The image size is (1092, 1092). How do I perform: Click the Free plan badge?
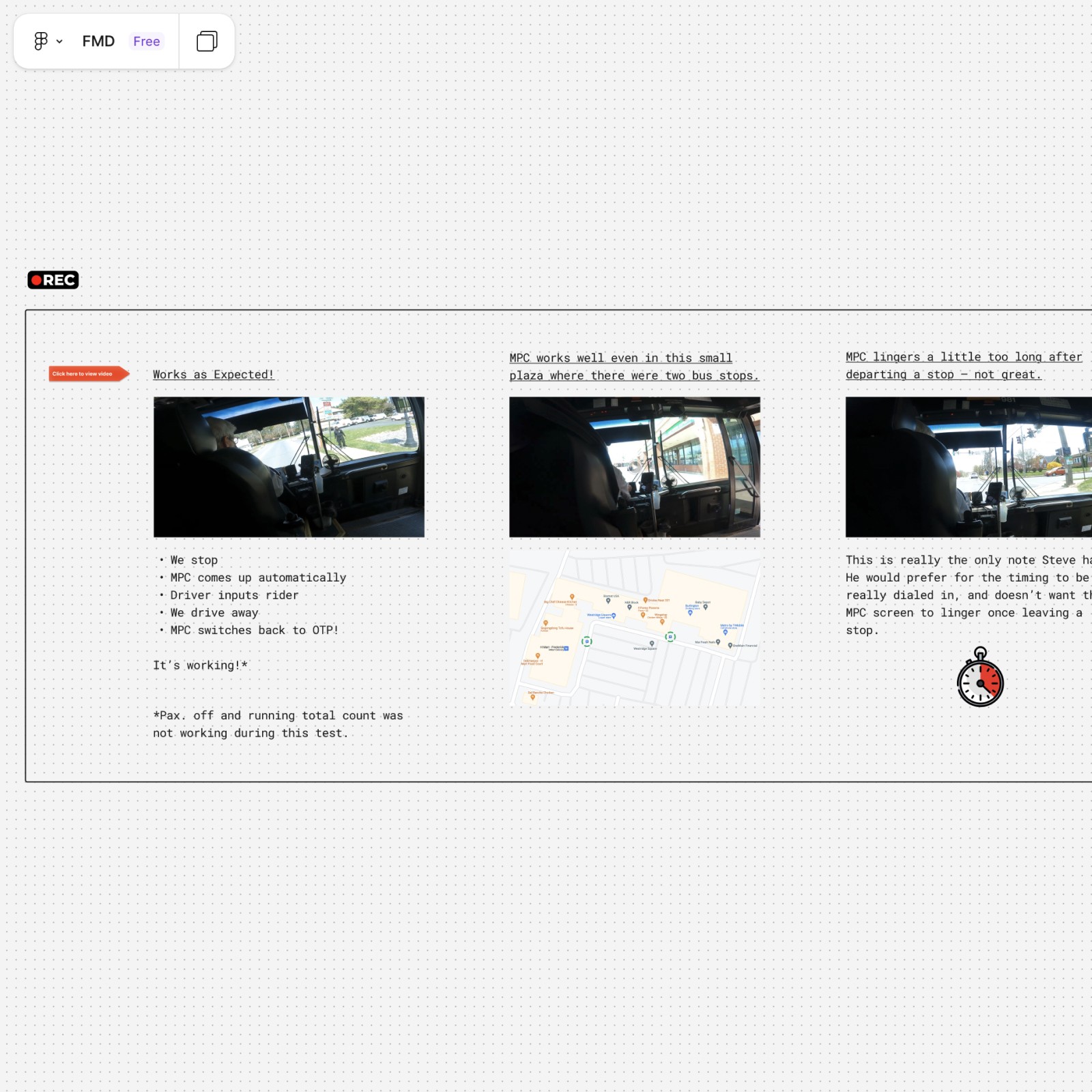pos(146,41)
